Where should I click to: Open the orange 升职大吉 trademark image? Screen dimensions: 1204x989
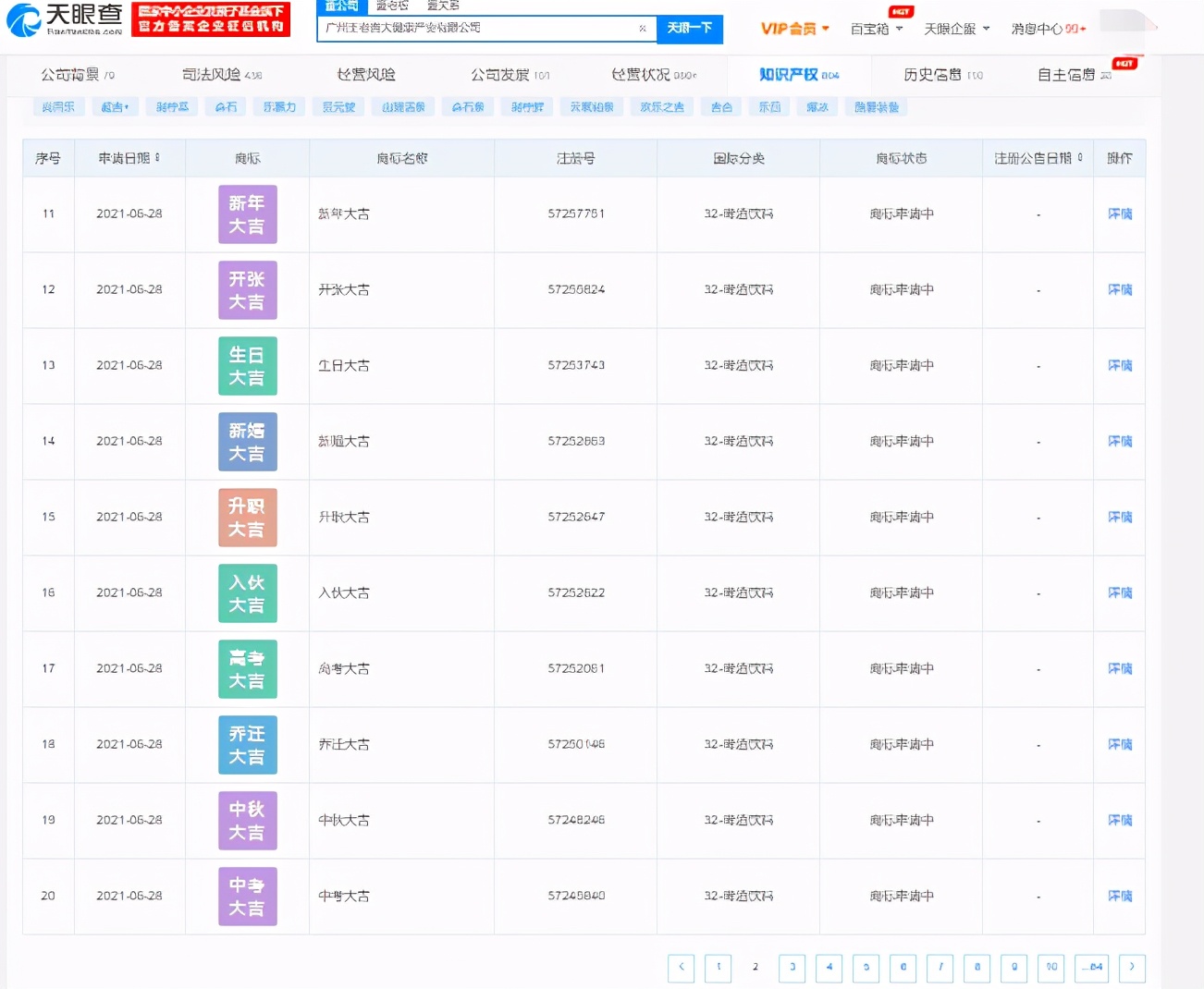click(x=247, y=518)
